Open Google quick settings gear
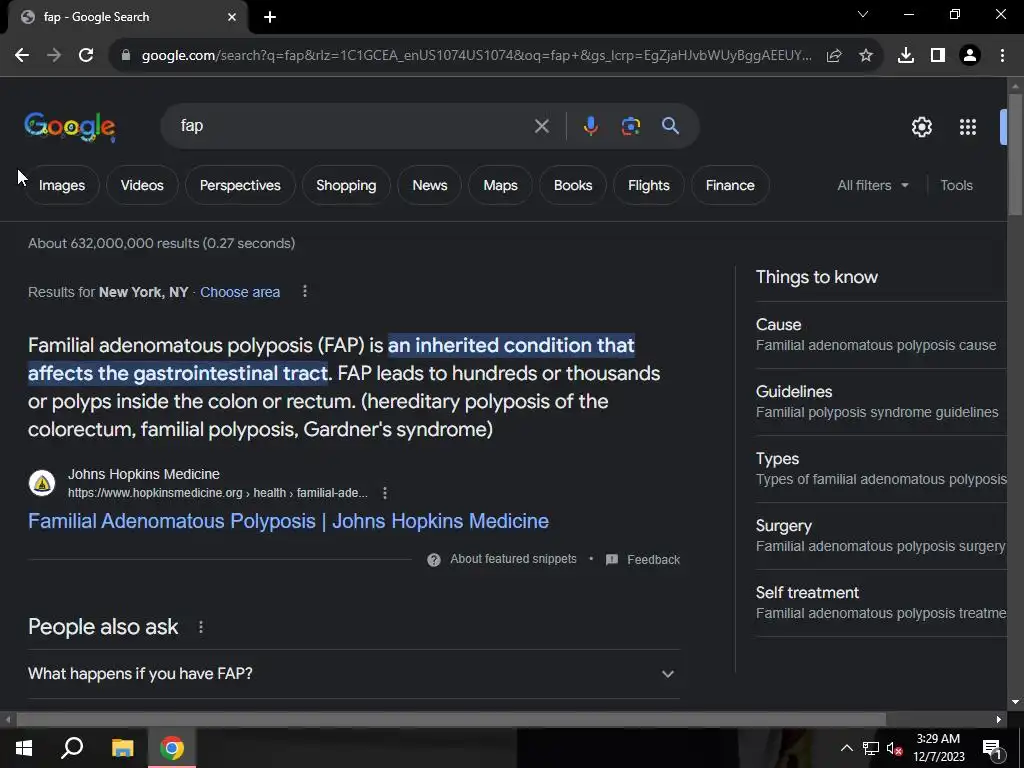 pyautogui.click(x=921, y=127)
